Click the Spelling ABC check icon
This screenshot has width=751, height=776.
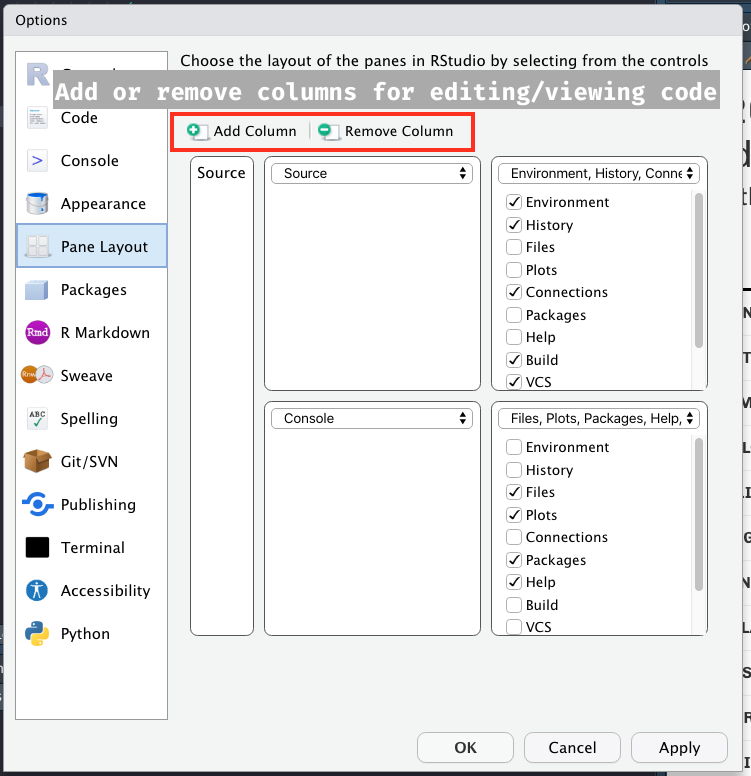(x=37, y=418)
